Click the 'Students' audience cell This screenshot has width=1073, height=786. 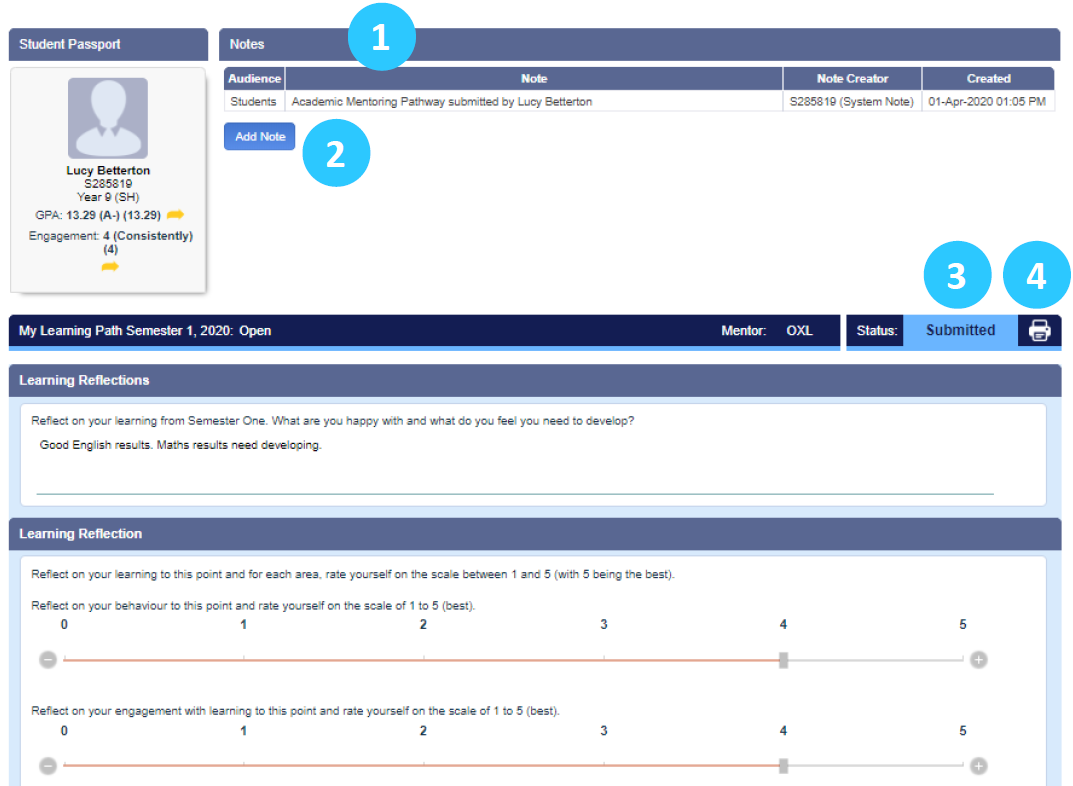pyautogui.click(x=253, y=101)
